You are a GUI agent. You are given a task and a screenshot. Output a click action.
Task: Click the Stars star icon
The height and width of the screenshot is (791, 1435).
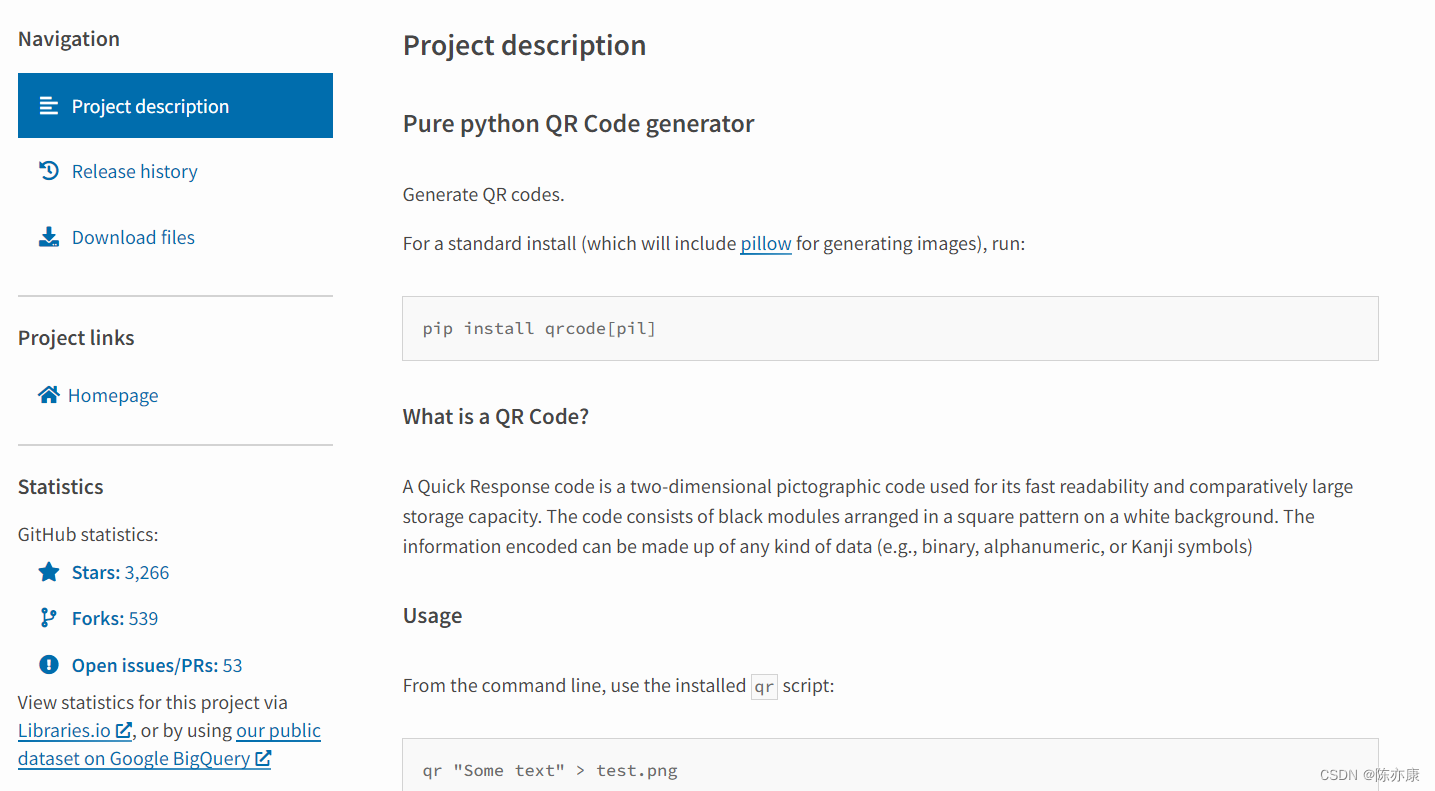(x=48, y=572)
